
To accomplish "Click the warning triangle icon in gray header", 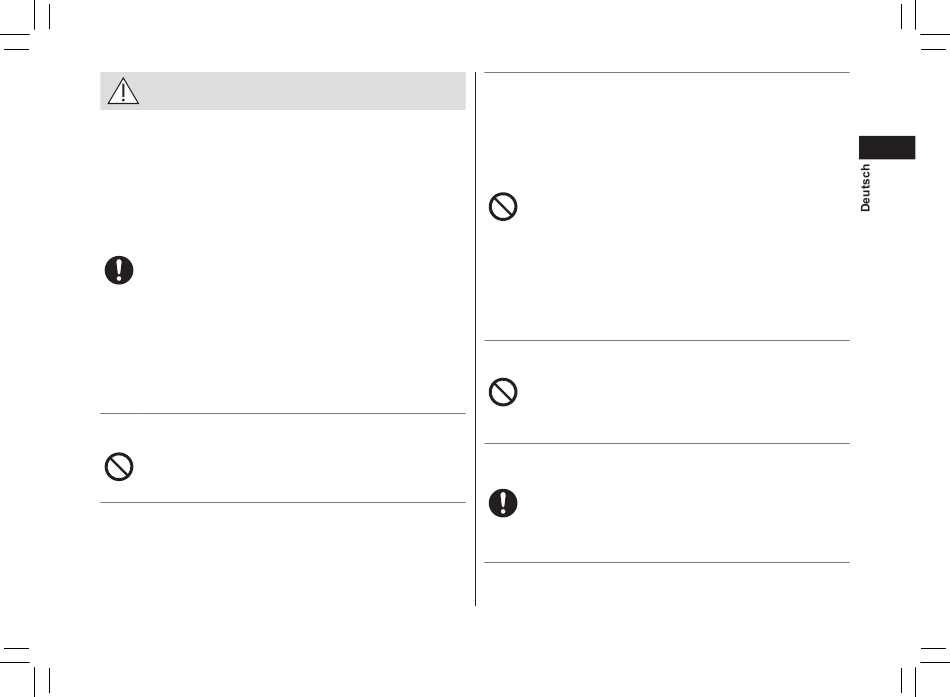I will 123,91.
